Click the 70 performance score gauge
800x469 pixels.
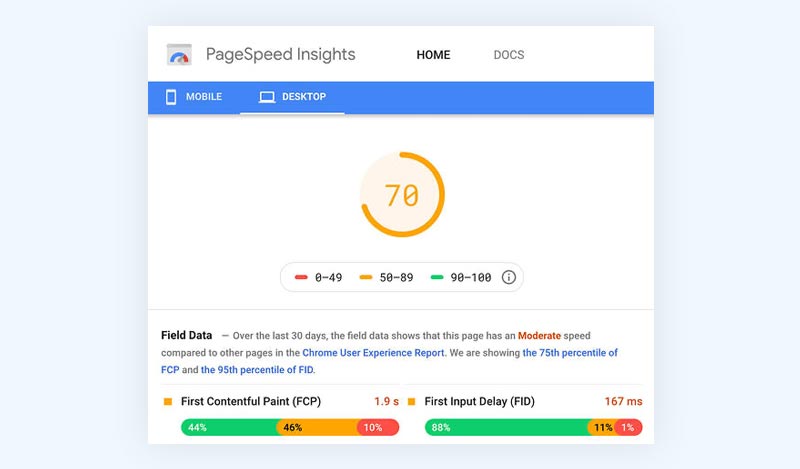point(403,194)
